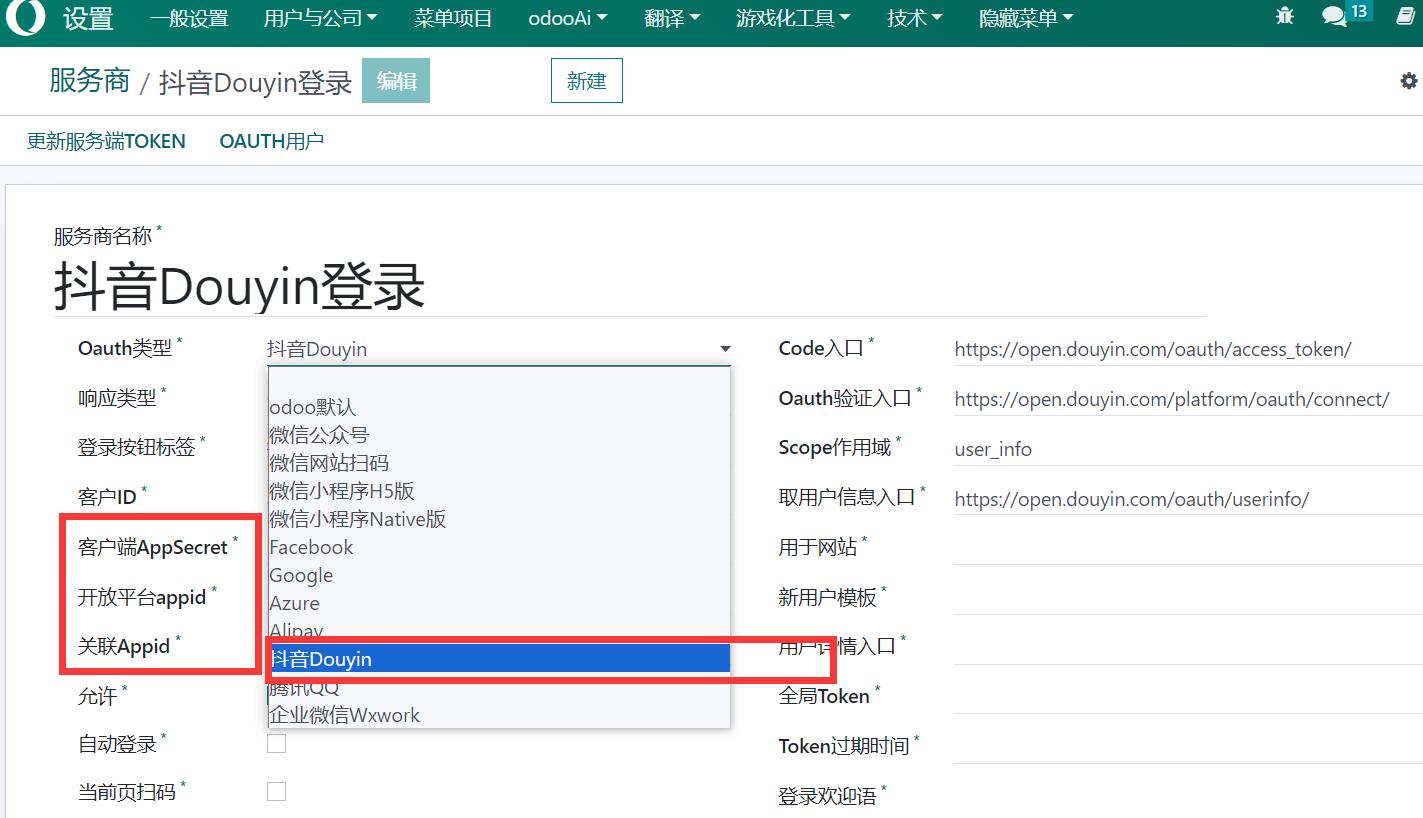
Task: Toggle the 自动登录 checkbox
Action: [x=276, y=743]
